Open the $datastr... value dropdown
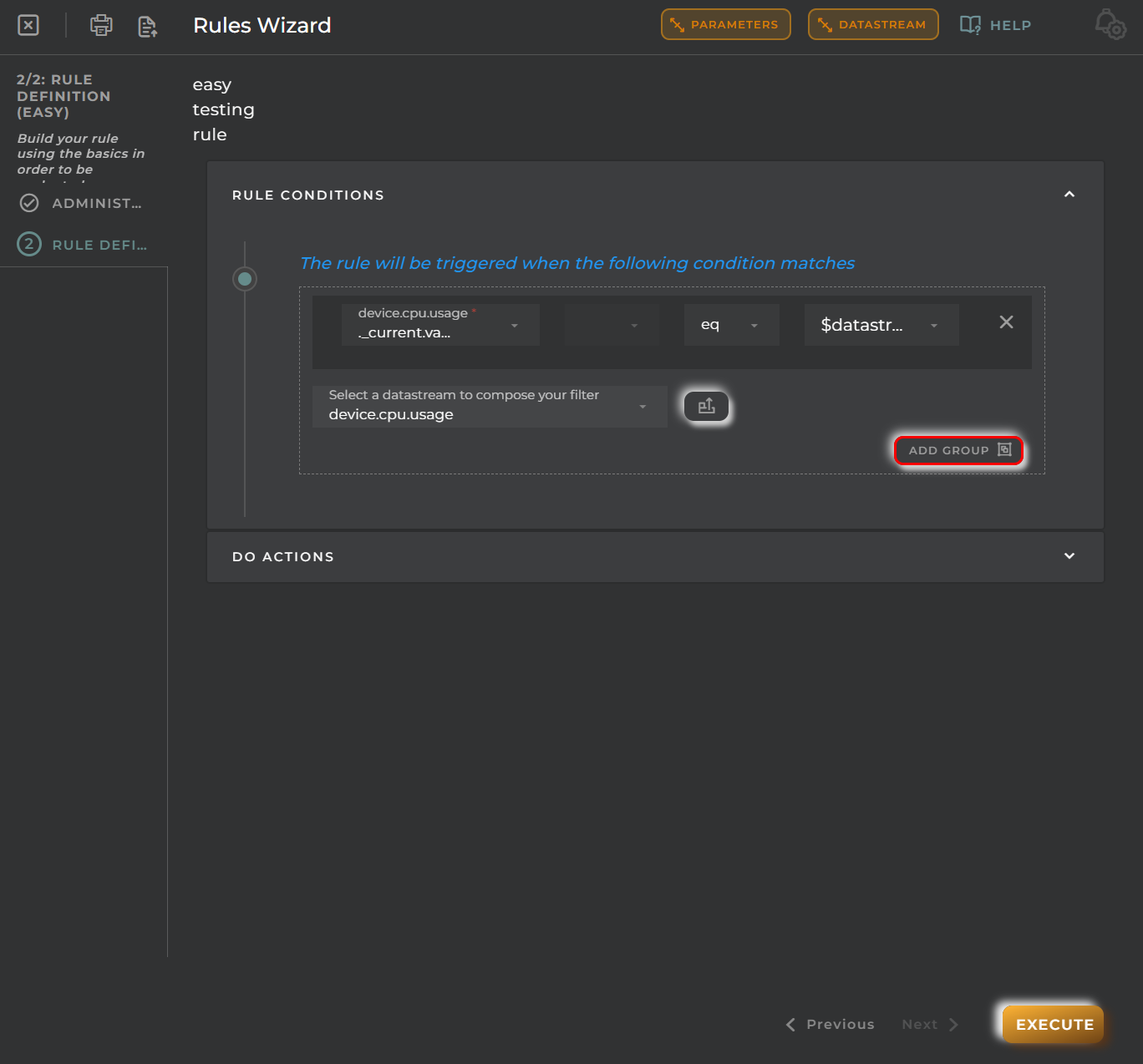 pyautogui.click(x=881, y=325)
